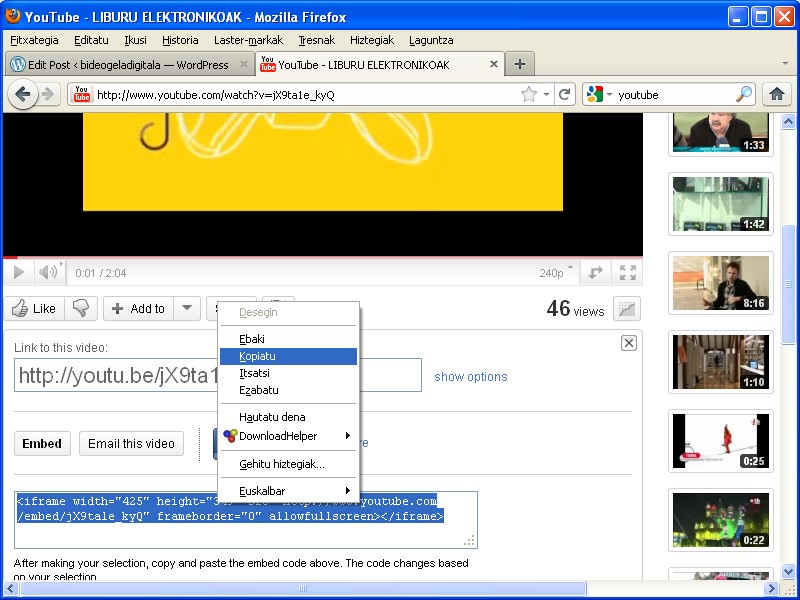Click the YouTube favicon in address bar
This screenshot has height=600, width=800.
82,94
